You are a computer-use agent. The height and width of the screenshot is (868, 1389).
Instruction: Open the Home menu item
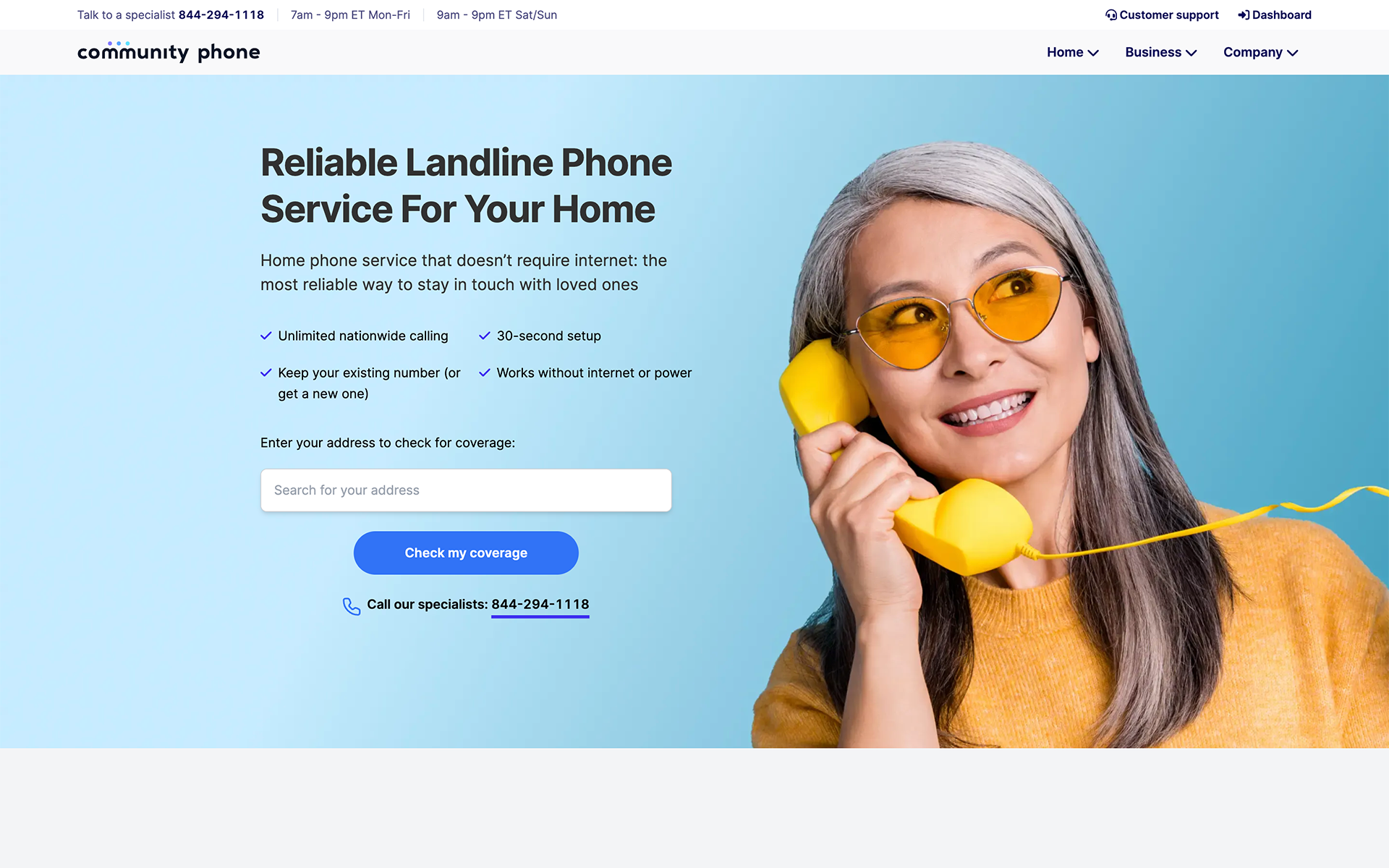point(1065,52)
